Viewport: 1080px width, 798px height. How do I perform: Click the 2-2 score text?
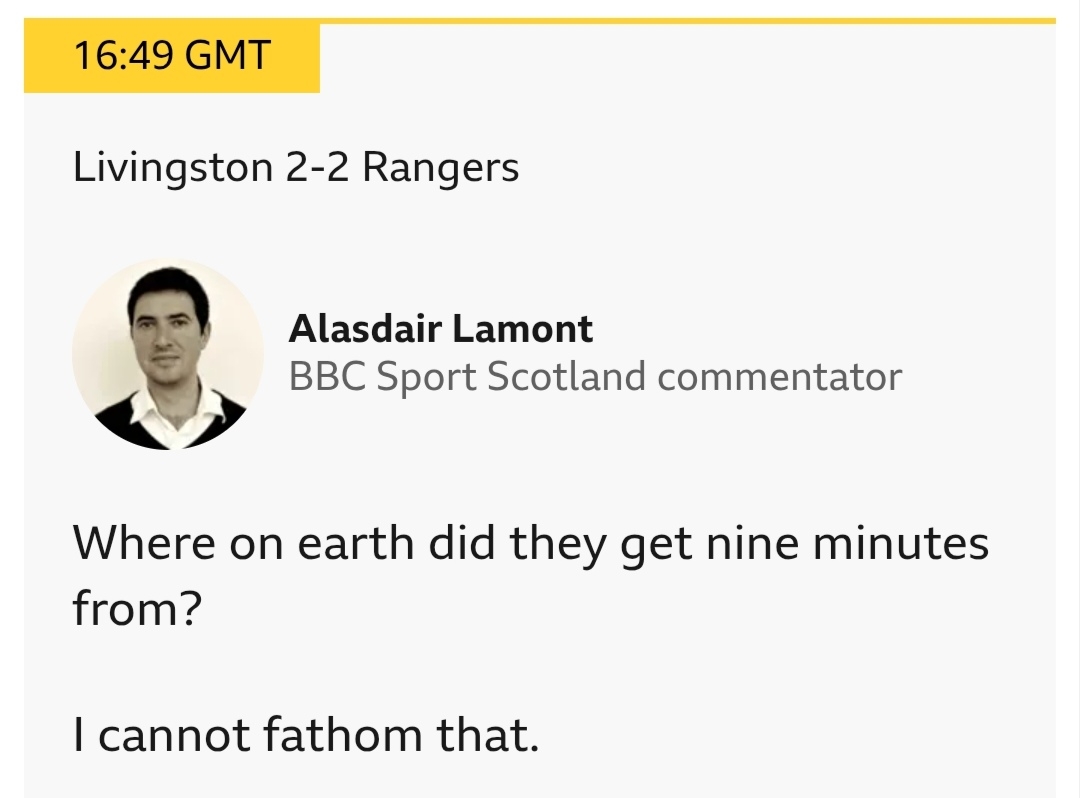coord(318,167)
